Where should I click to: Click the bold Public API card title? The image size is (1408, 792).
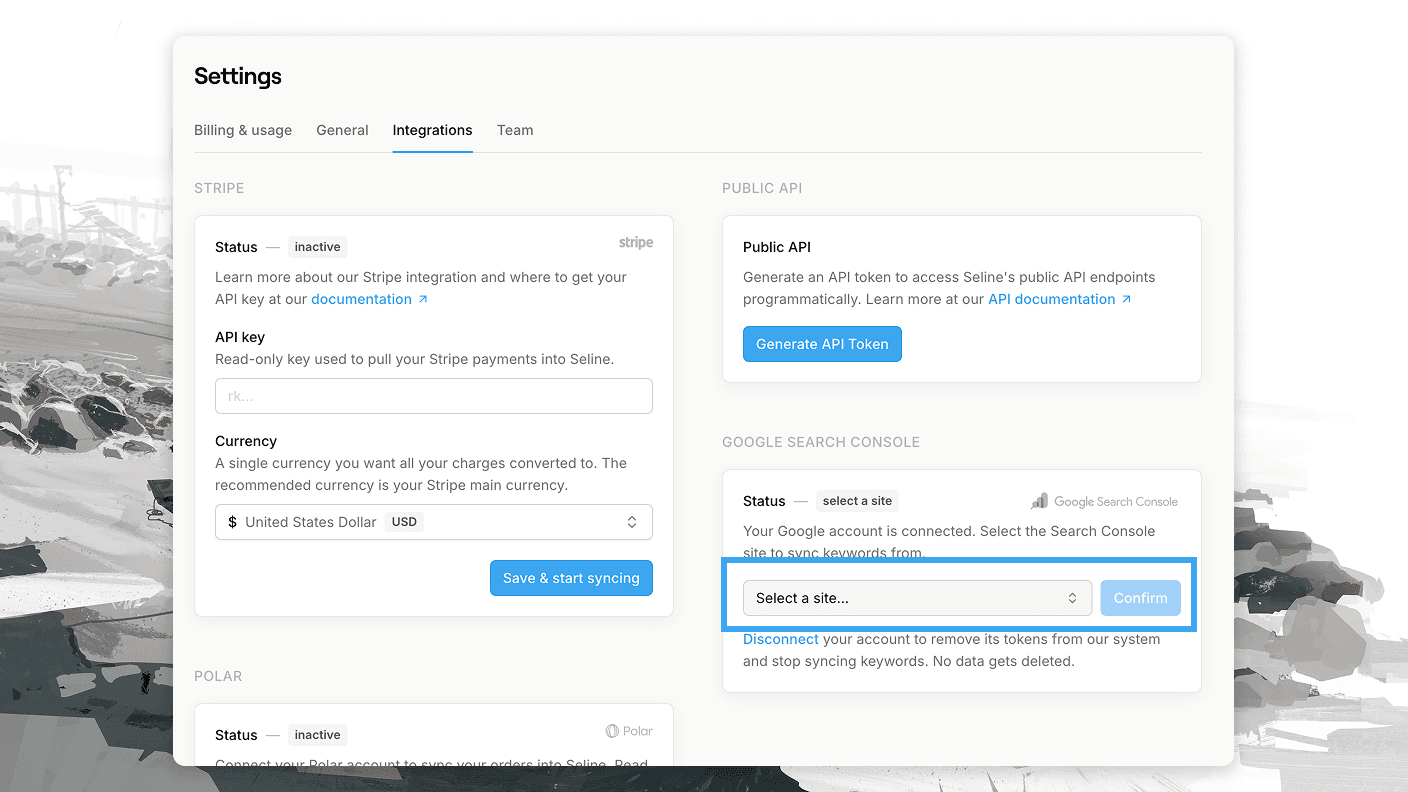777,247
